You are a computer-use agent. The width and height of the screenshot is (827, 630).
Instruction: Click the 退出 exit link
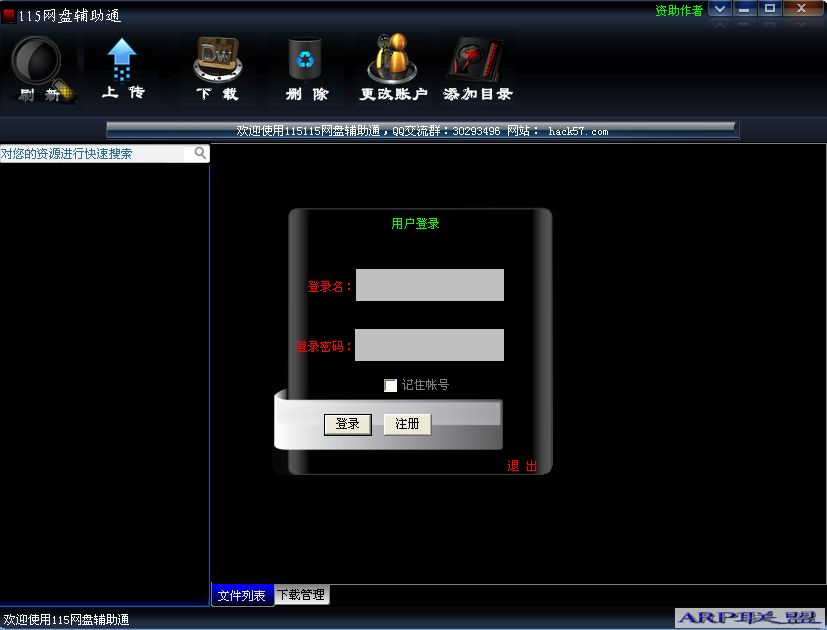(521, 466)
